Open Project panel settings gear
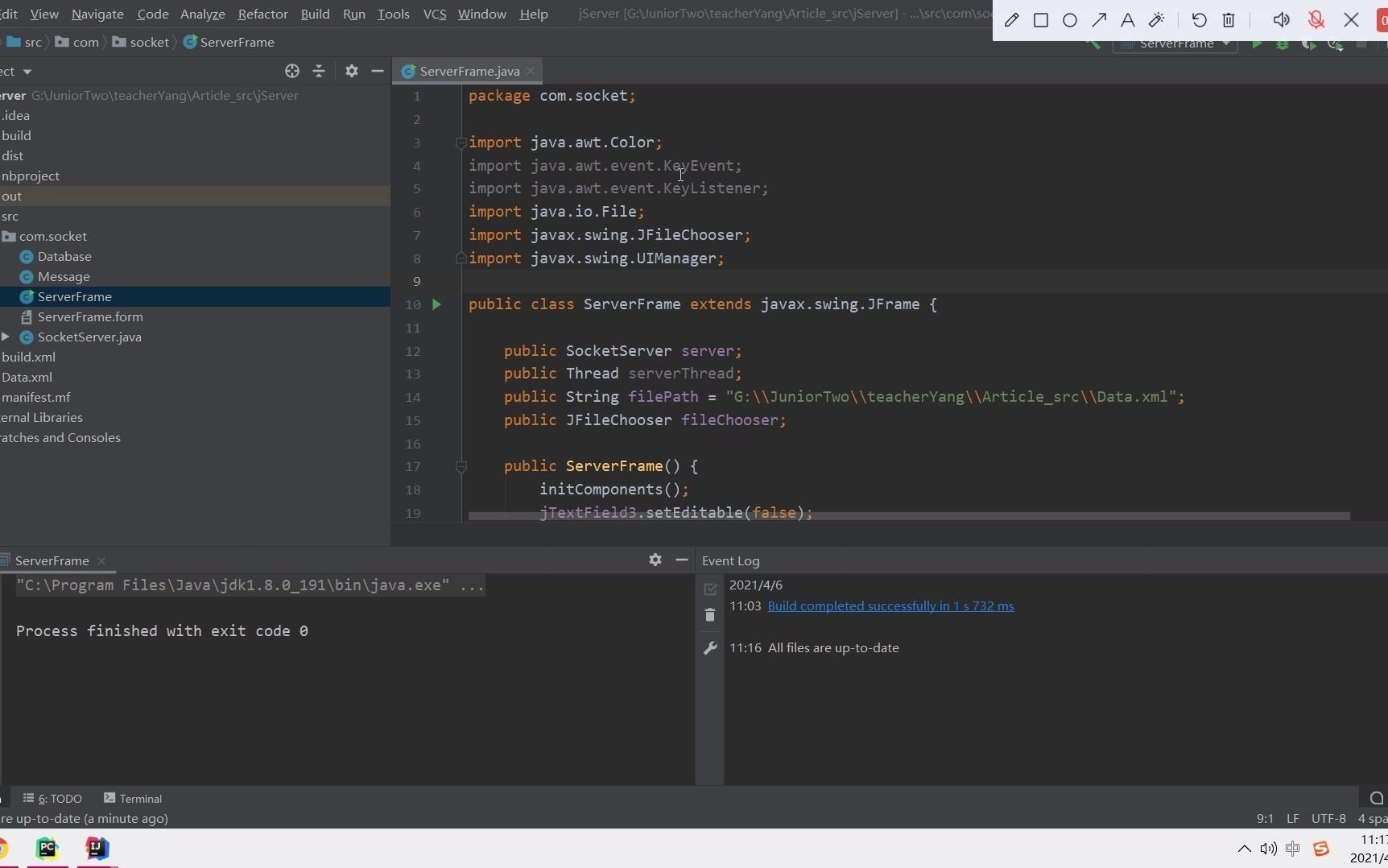 [x=352, y=71]
